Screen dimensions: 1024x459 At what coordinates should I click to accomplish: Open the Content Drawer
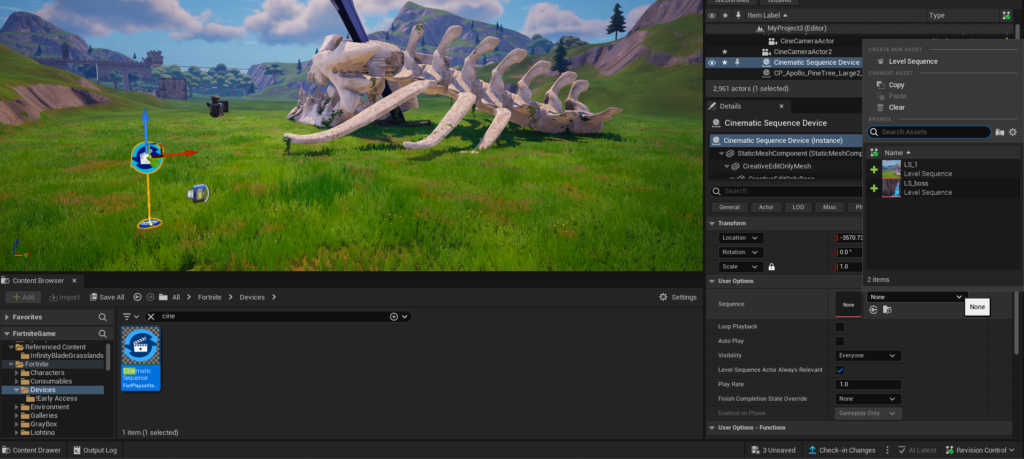[x=32, y=450]
